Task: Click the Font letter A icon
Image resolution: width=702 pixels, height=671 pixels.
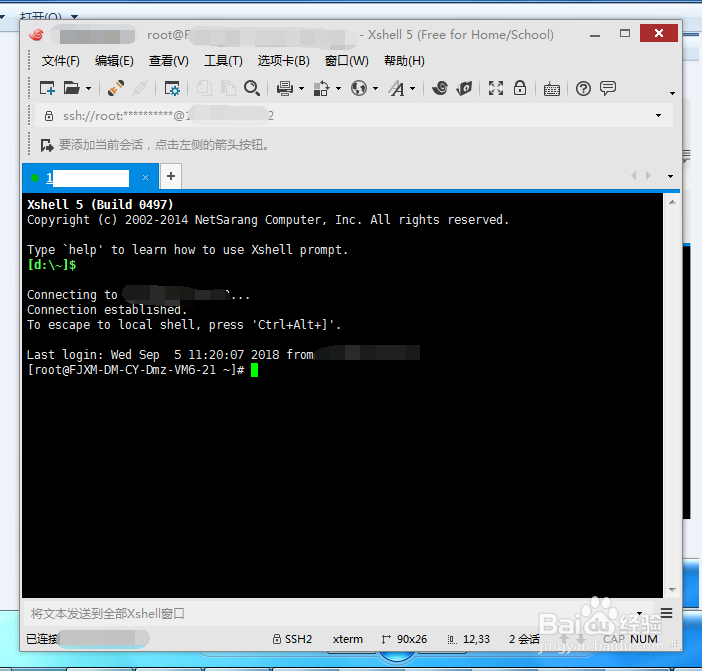Action: tap(397, 89)
